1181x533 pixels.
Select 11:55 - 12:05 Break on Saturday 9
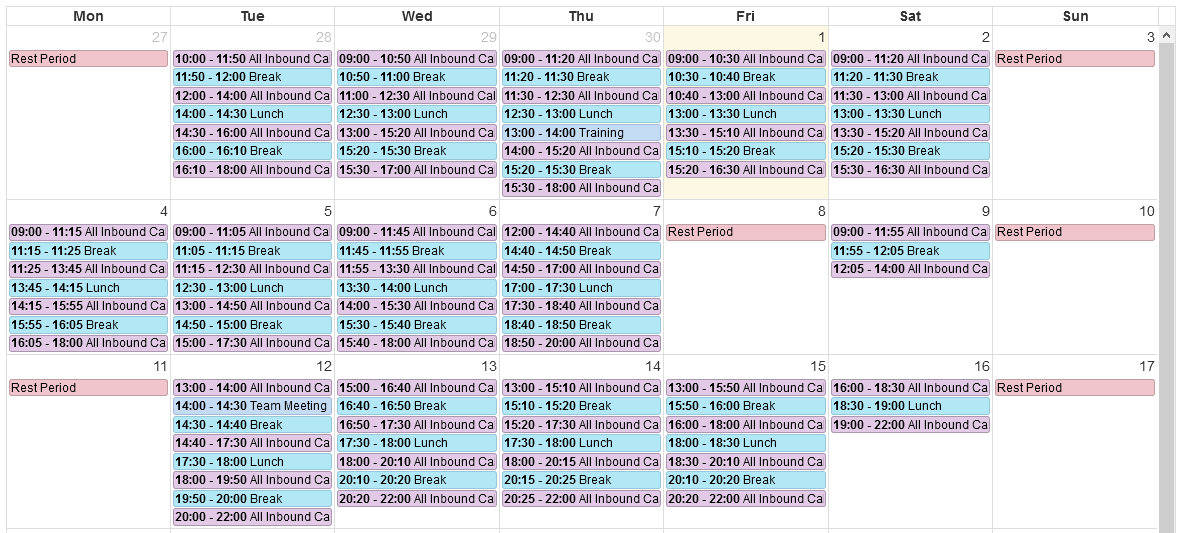910,251
